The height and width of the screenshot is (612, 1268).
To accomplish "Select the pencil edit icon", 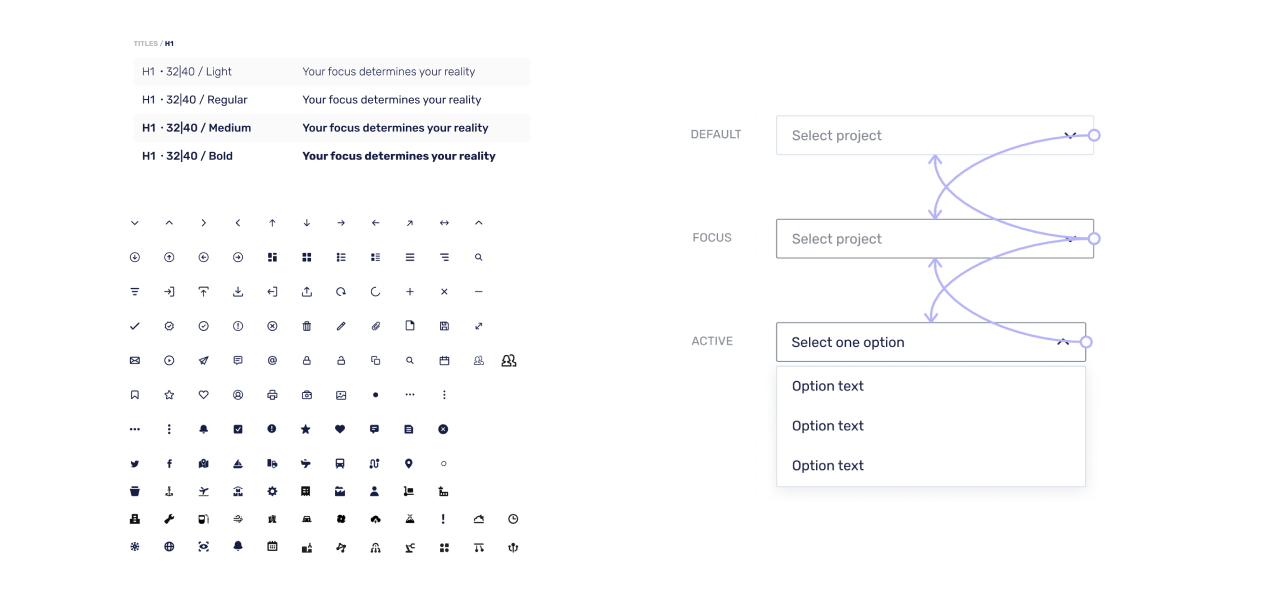I will (341, 326).
